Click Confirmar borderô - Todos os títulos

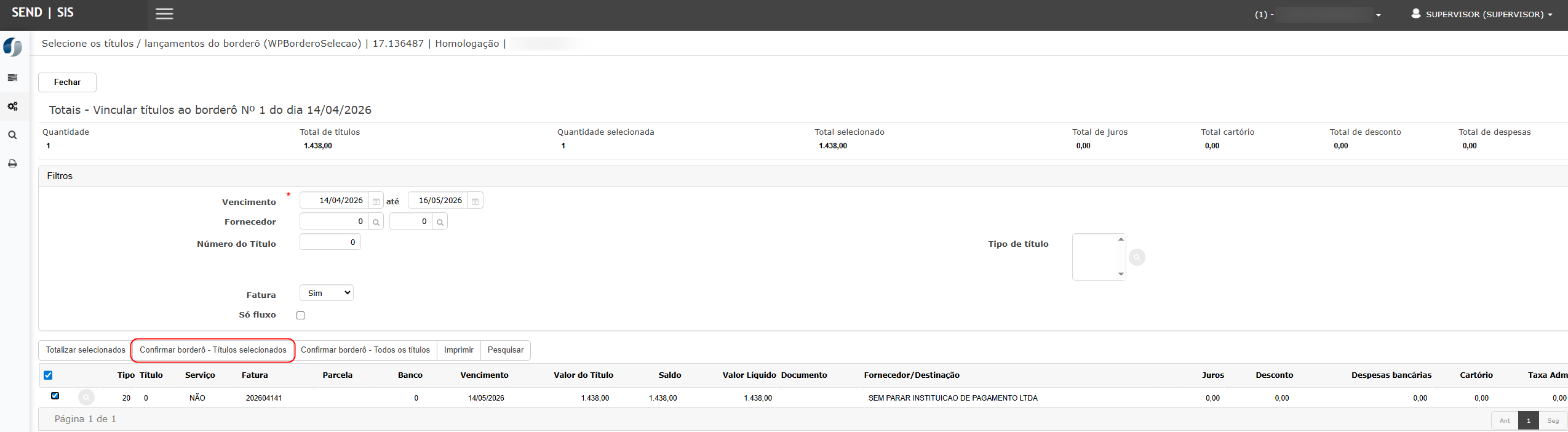[x=365, y=350]
